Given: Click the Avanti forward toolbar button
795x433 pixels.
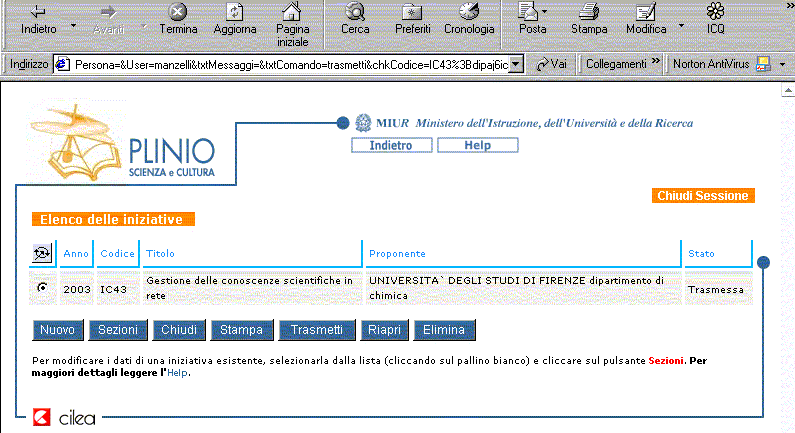Looking at the screenshot, I should pyautogui.click(x=109, y=19).
